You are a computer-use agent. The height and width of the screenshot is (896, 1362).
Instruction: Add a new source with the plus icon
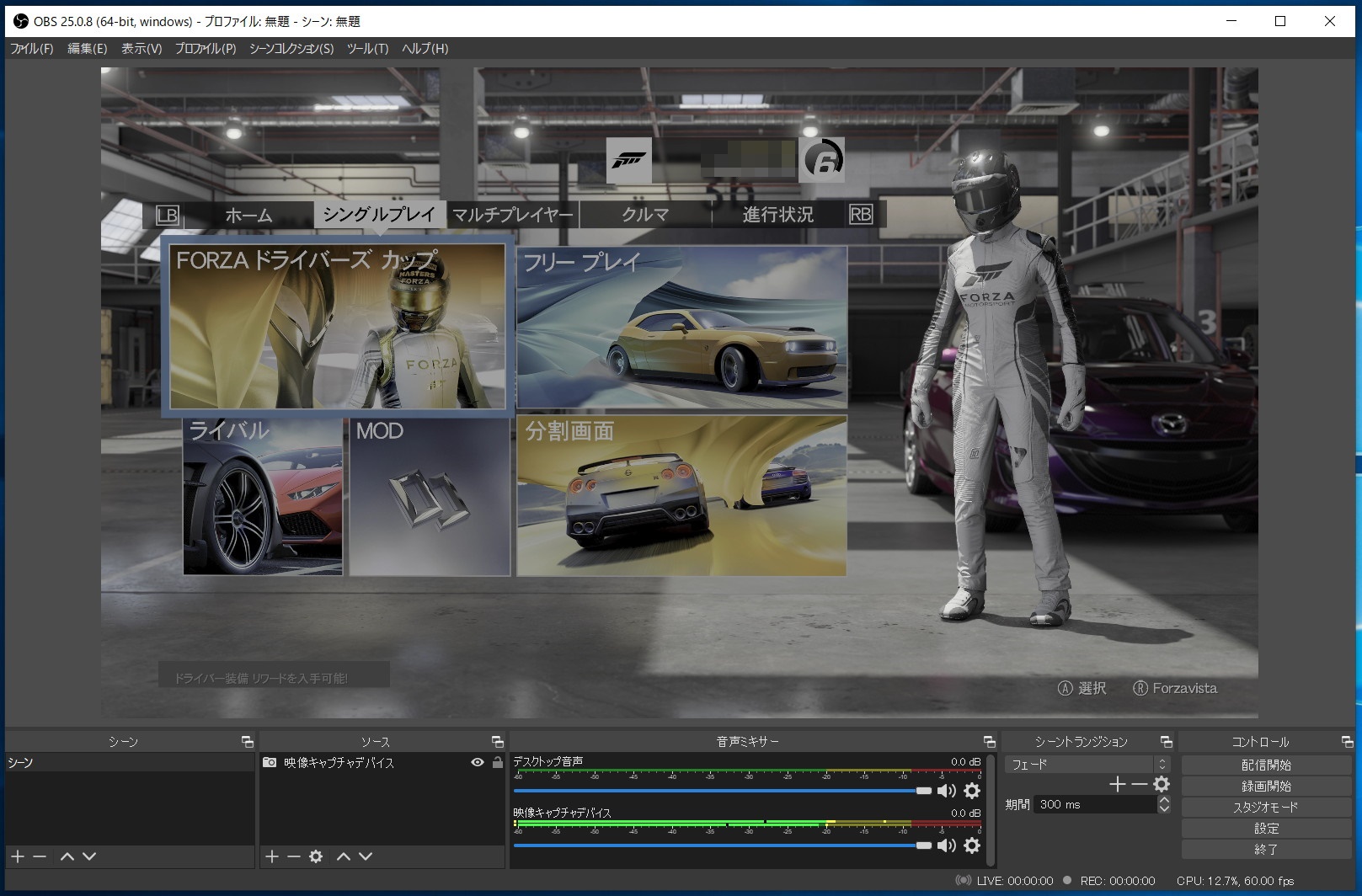click(x=272, y=856)
